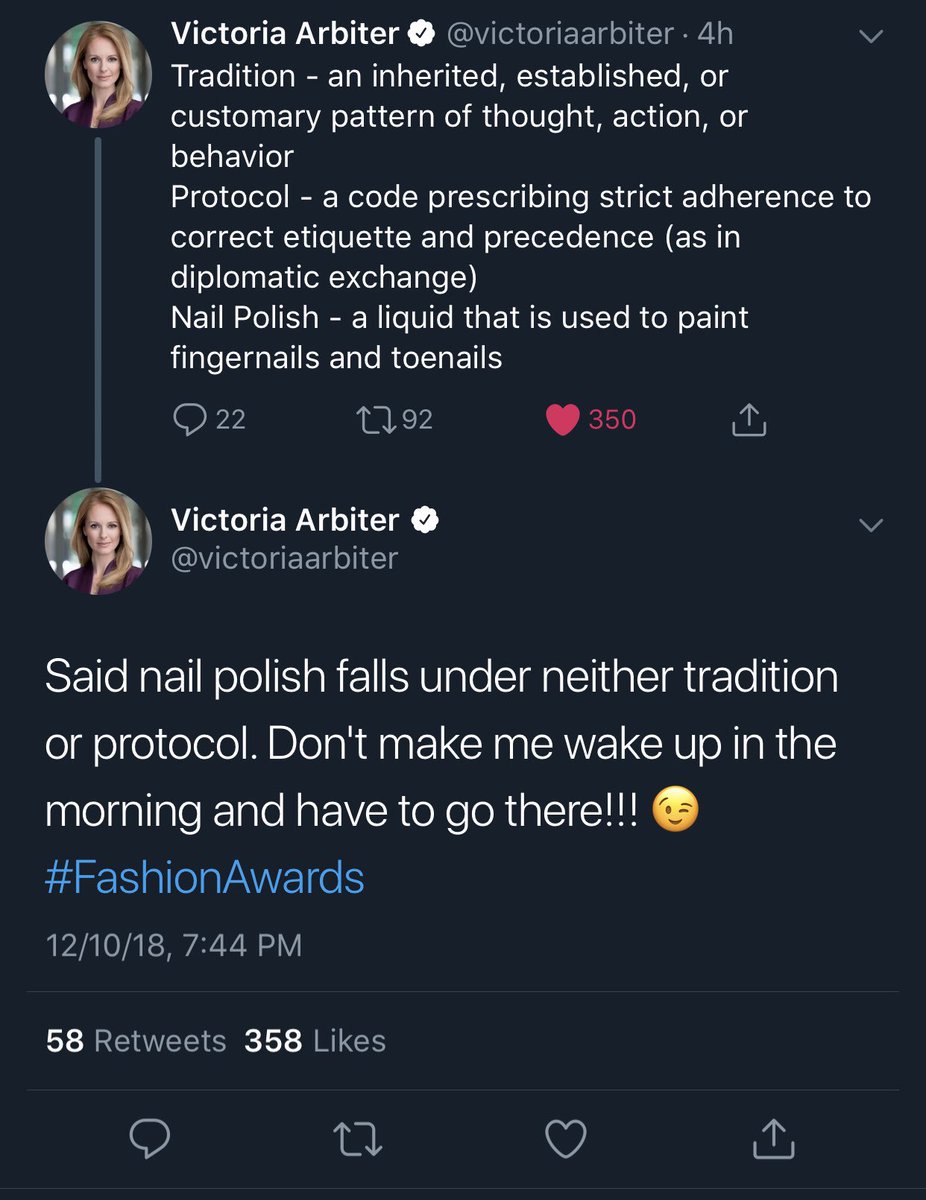Tap the share icon on first tweet
The height and width of the screenshot is (1200, 926).
(x=749, y=421)
